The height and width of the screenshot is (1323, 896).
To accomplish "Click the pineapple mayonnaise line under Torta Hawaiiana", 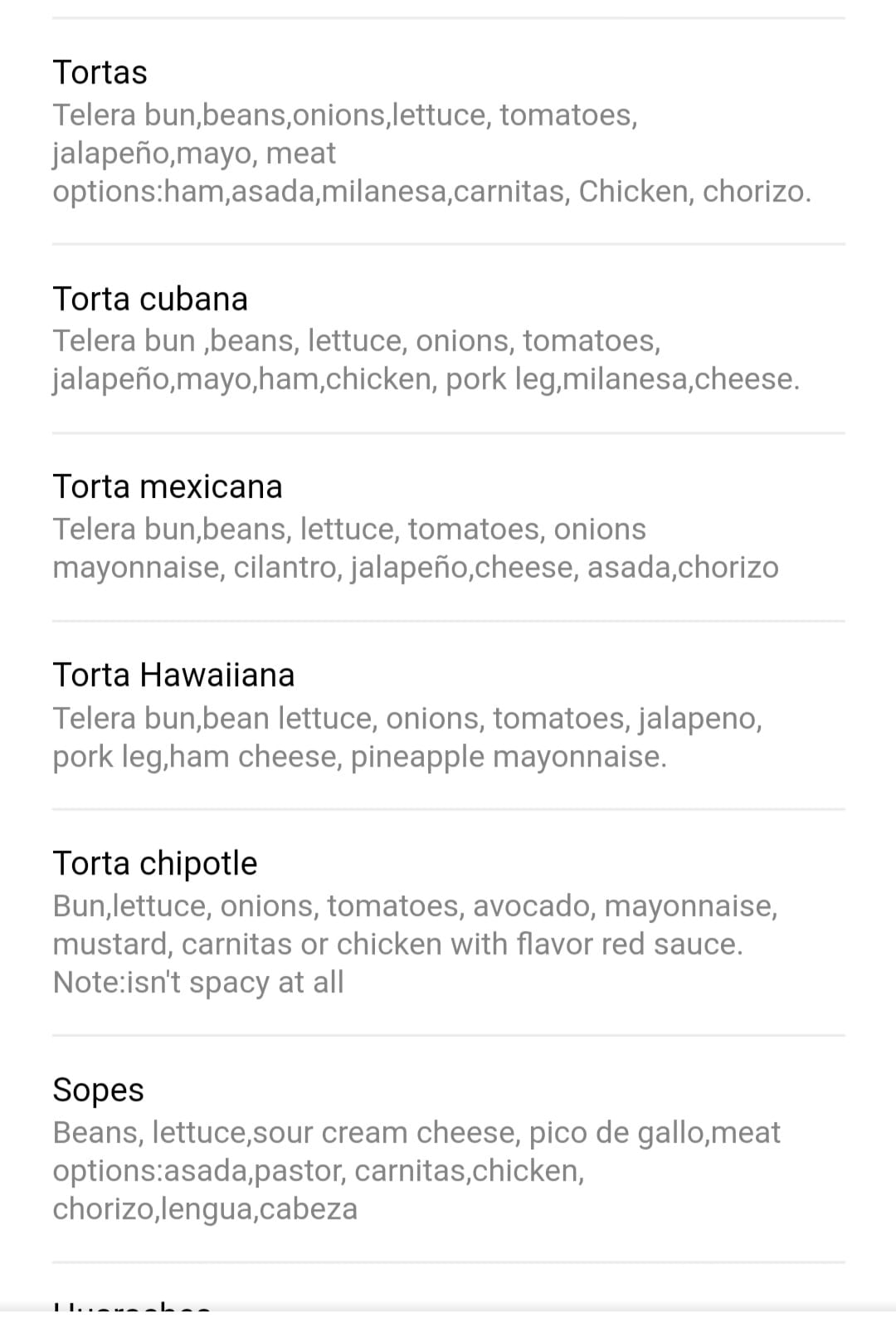I will [359, 757].
